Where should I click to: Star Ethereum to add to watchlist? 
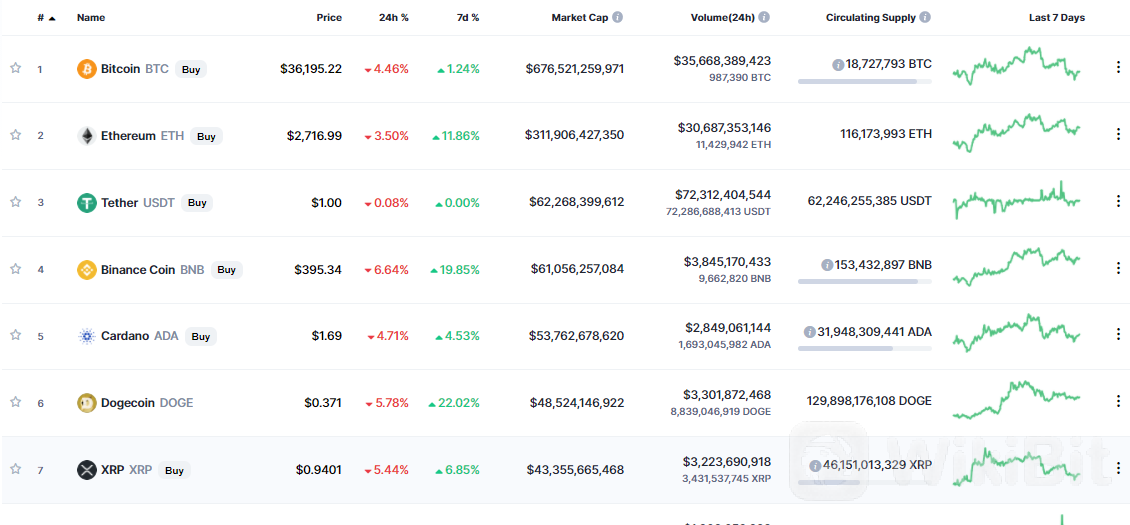click(15, 135)
